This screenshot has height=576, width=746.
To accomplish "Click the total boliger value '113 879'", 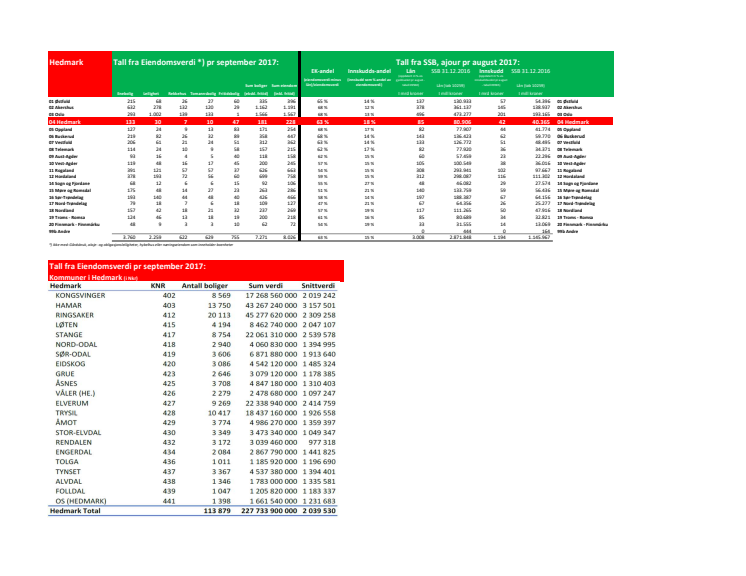I will coord(217,511).
